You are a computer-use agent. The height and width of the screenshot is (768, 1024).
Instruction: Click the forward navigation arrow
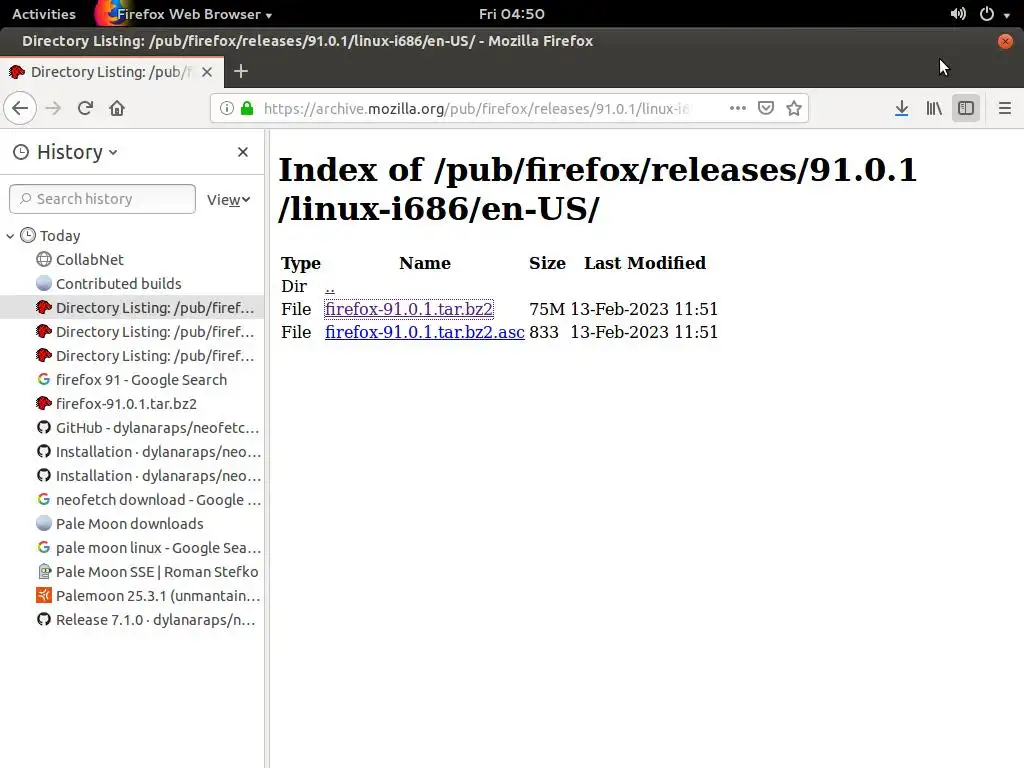coord(54,108)
